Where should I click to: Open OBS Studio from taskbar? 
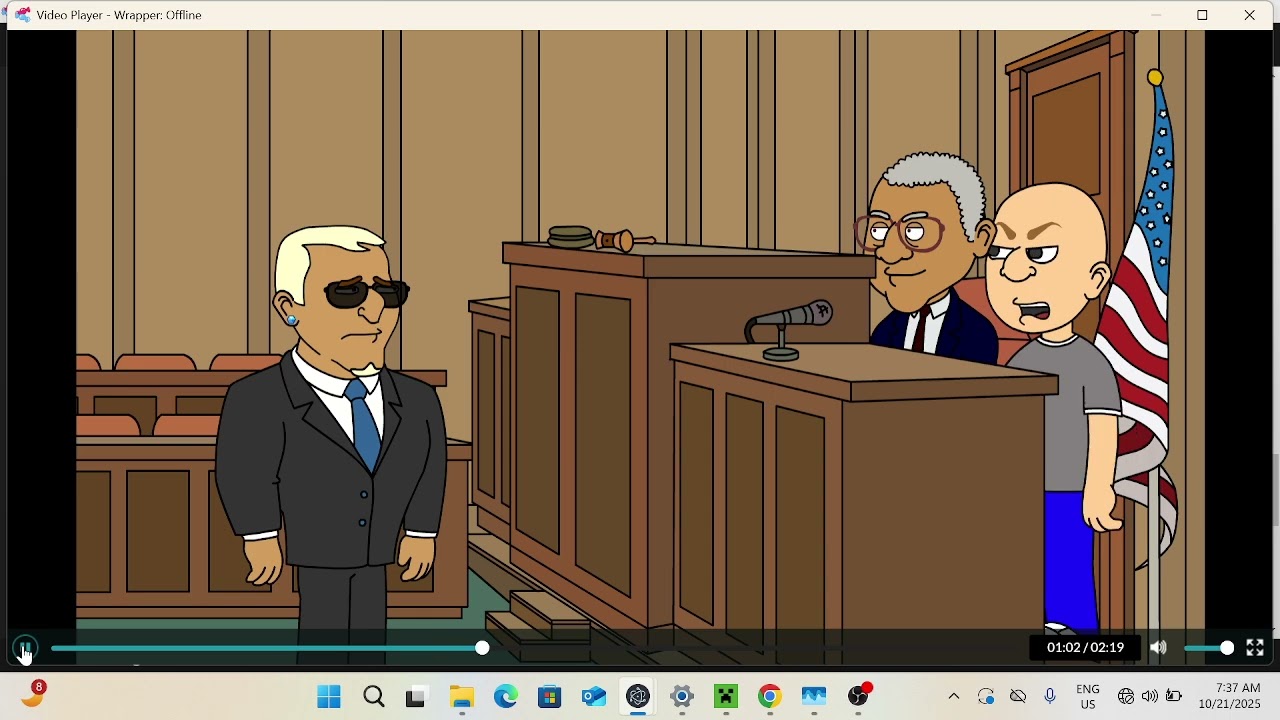[859, 696]
